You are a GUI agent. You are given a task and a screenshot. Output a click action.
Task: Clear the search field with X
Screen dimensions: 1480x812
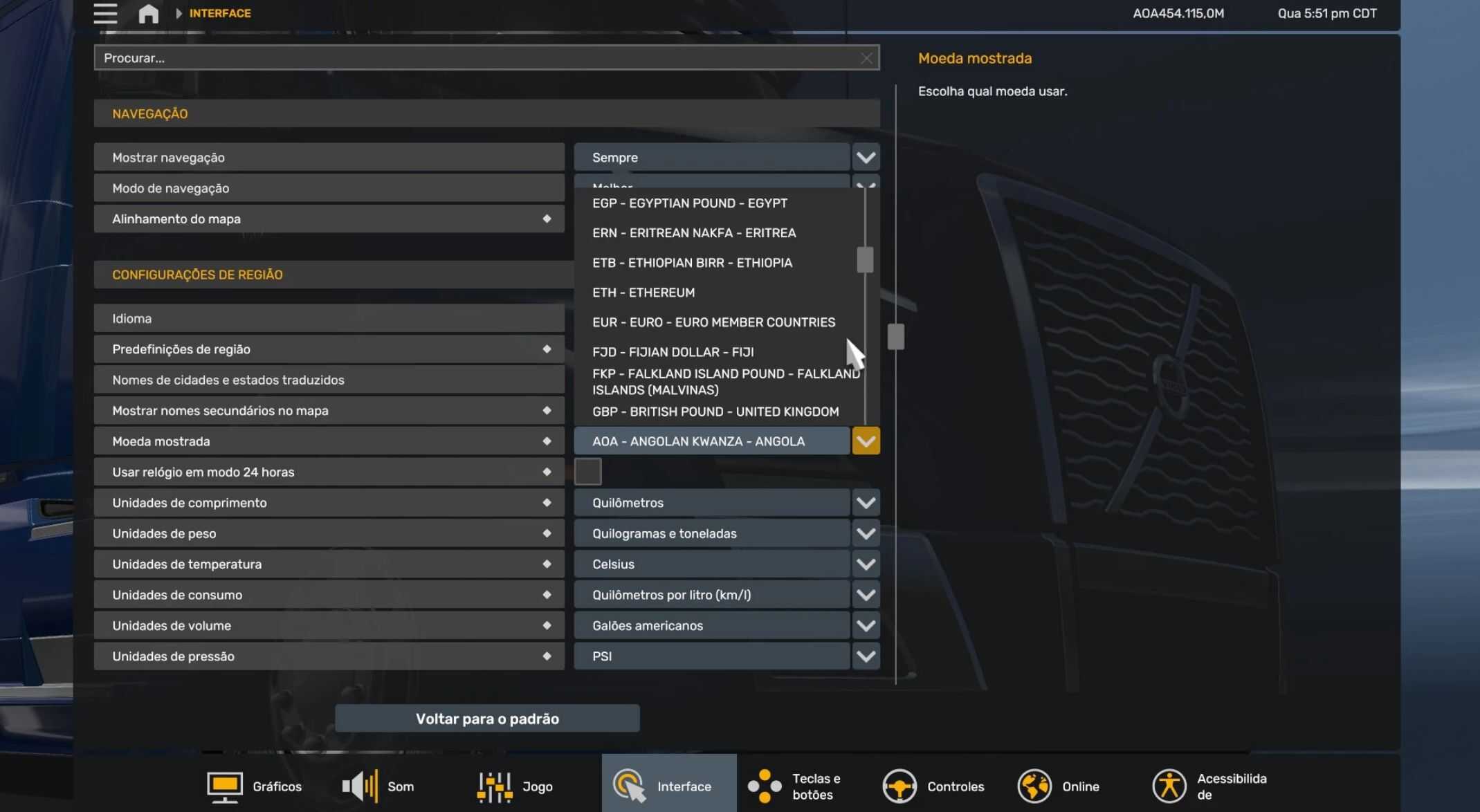click(866, 58)
